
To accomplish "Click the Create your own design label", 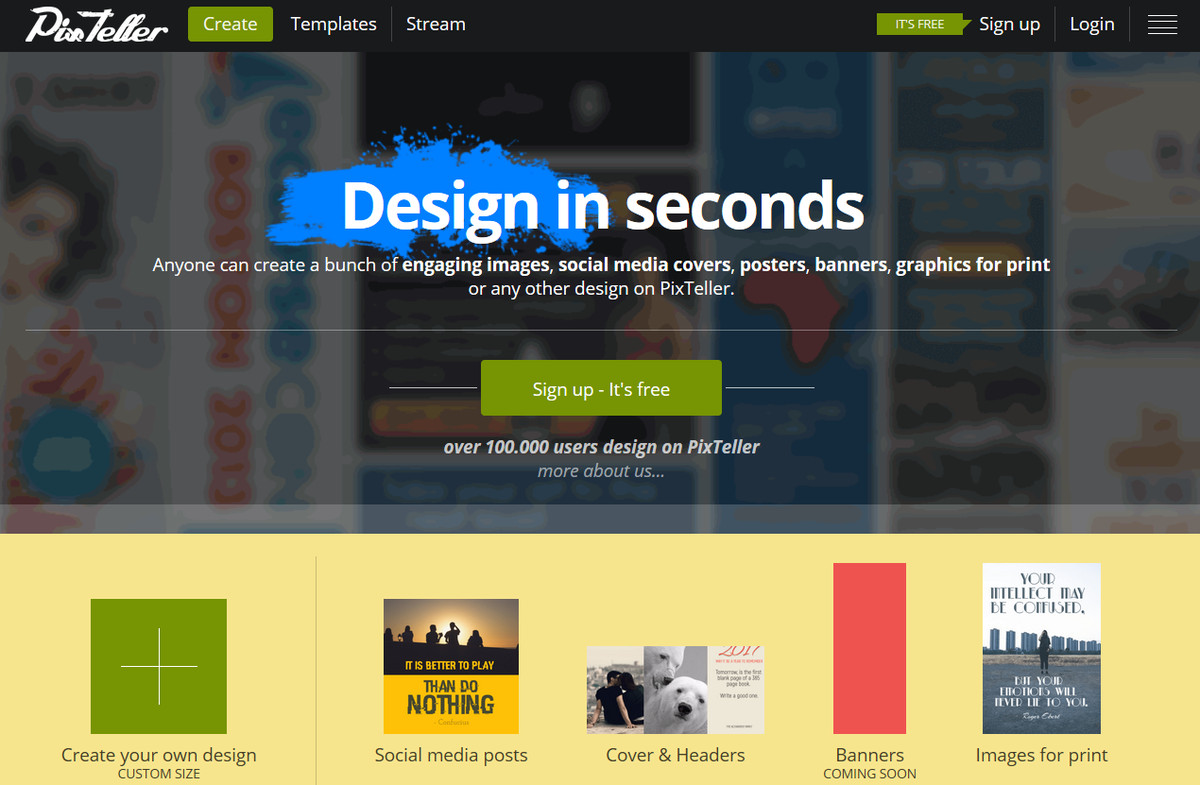I will (x=159, y=755).
